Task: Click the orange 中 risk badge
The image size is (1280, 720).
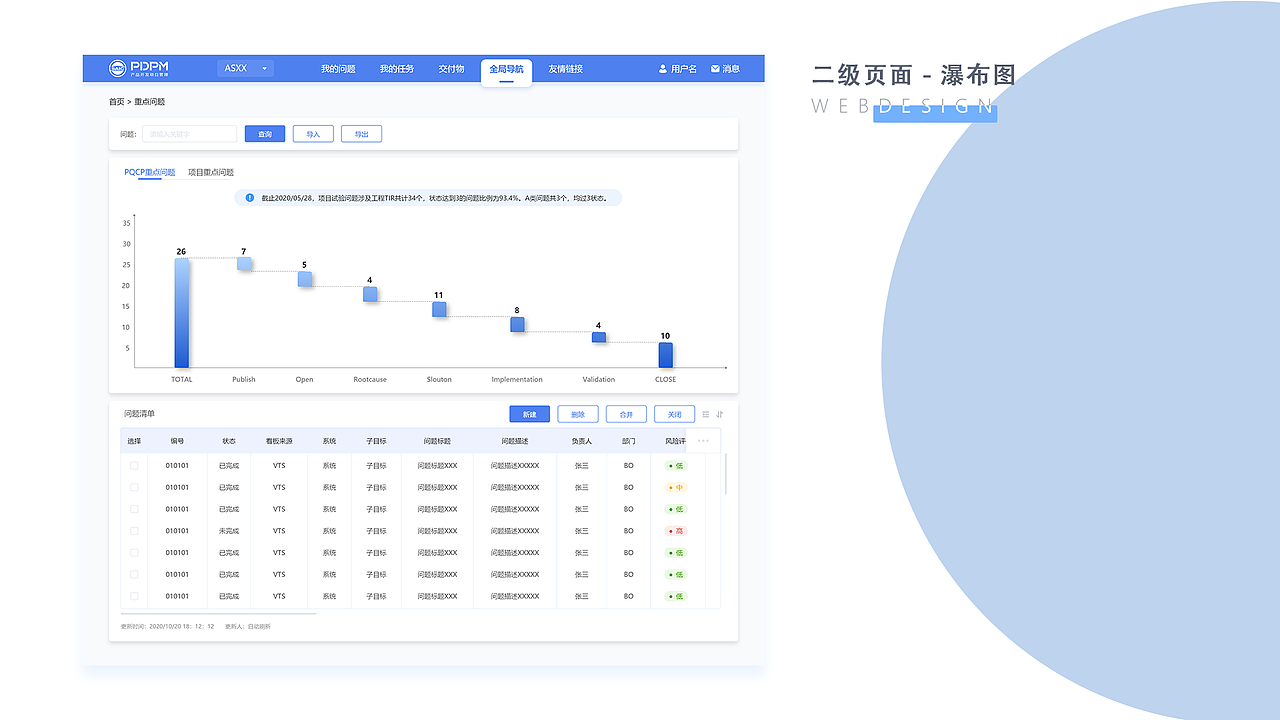Action: point(676,487)
